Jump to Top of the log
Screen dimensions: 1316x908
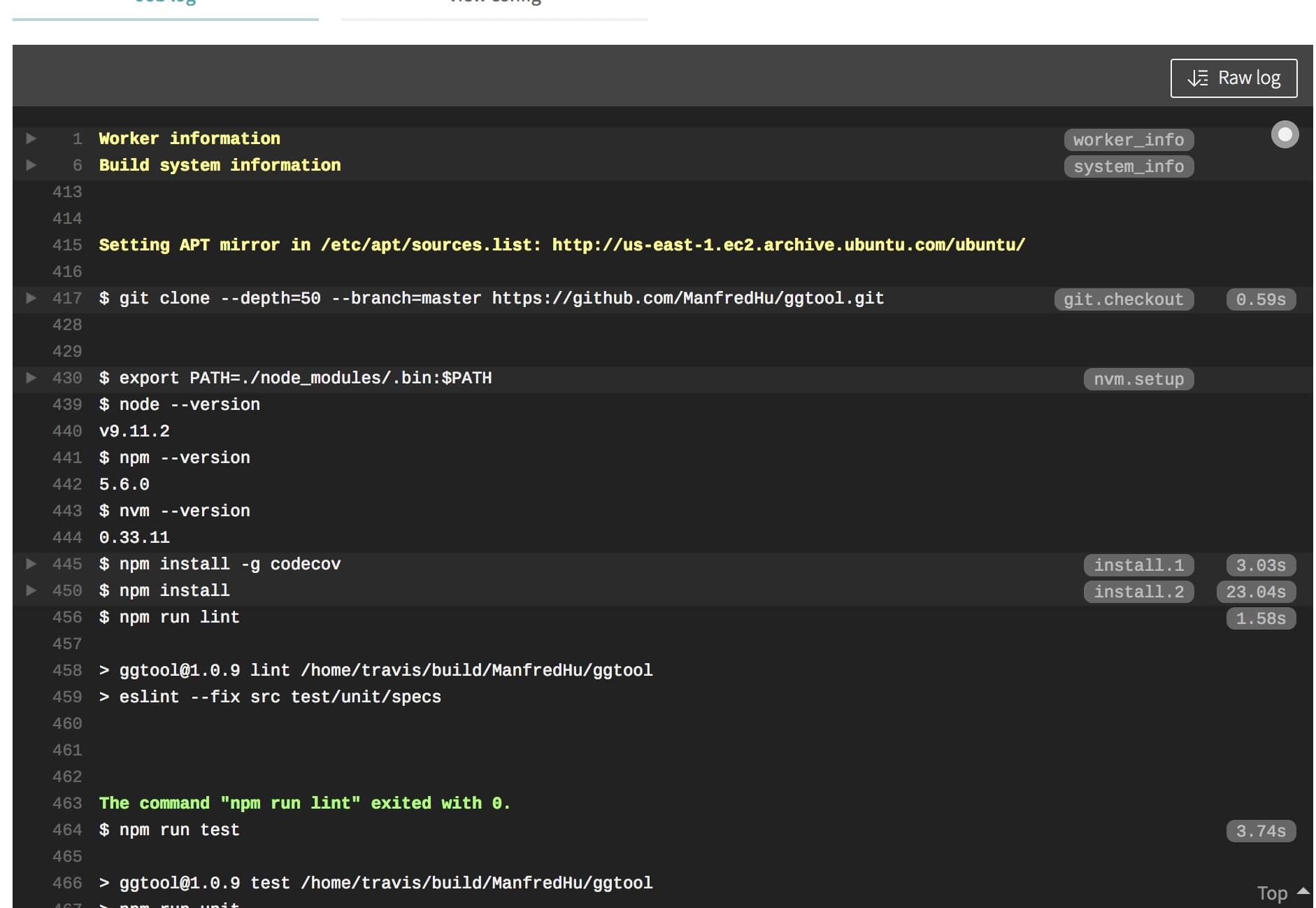pyautogui.click(x=1282, y=893)
